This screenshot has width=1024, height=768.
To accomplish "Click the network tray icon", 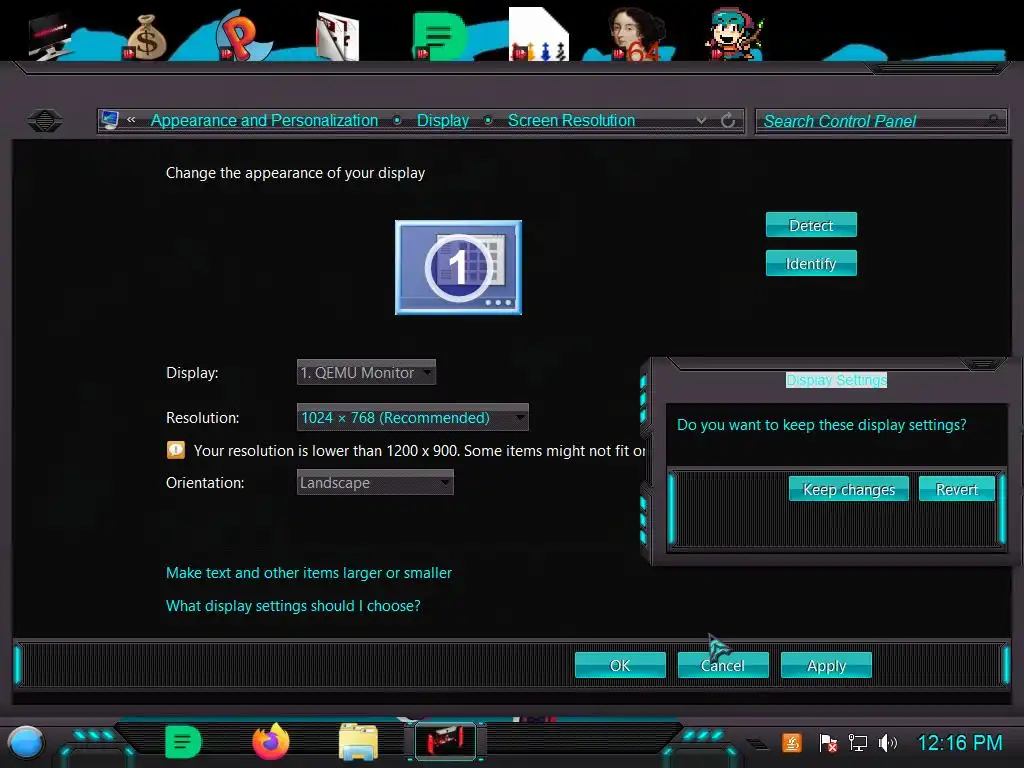I will [x=857, y=743].
